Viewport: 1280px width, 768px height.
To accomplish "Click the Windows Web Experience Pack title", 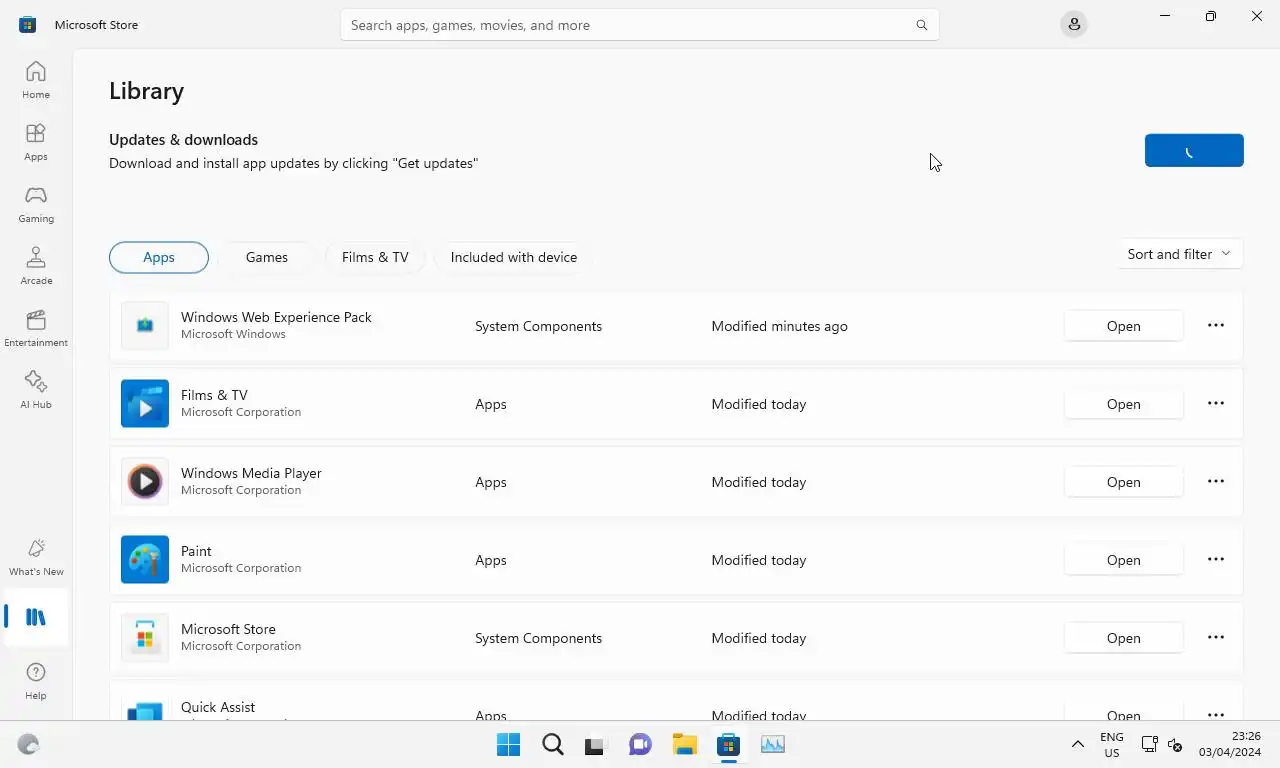I will [276, 317].
